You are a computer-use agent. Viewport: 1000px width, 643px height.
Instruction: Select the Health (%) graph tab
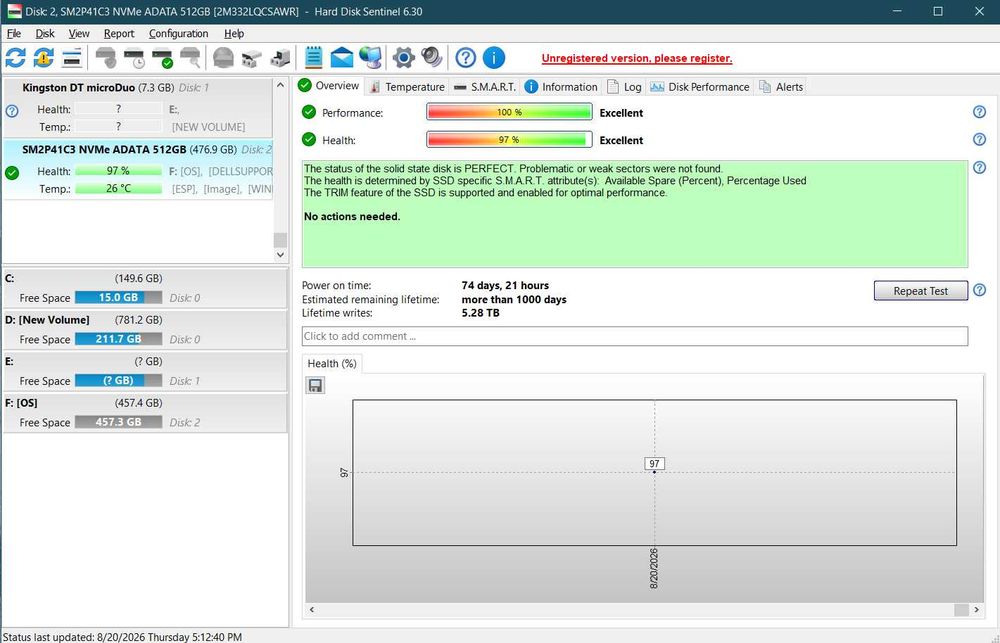[x=332, y=364]
